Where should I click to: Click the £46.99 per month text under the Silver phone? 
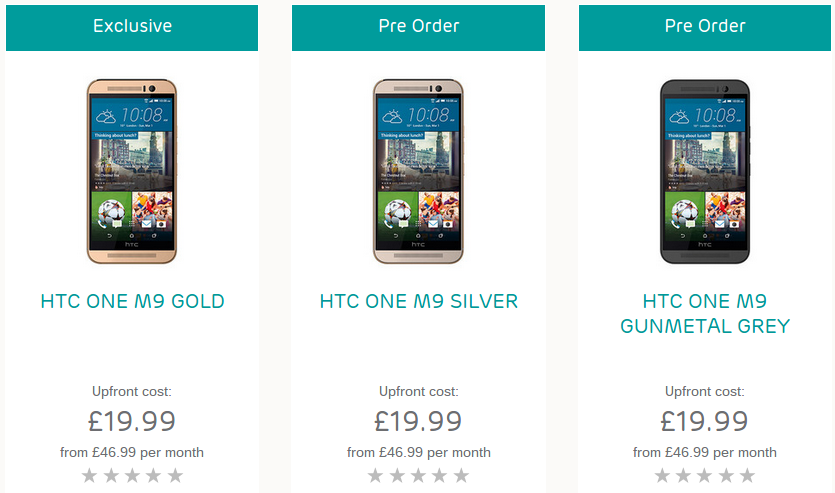[435, 453]
